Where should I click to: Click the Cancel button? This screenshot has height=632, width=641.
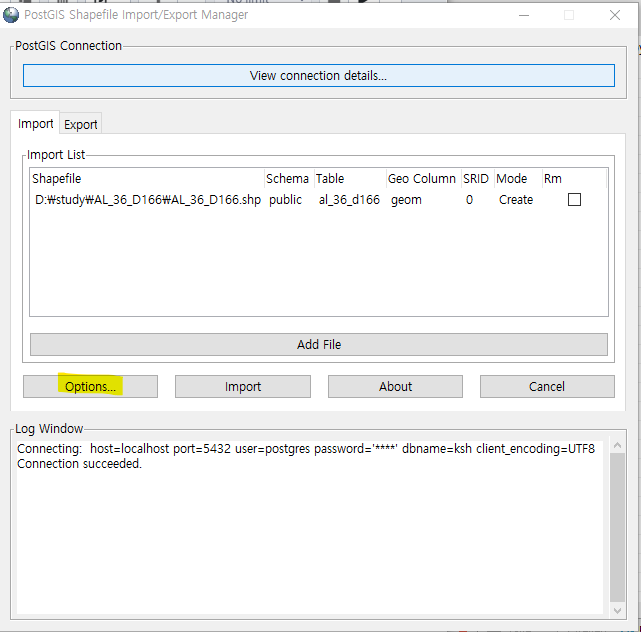click(547, 386)
